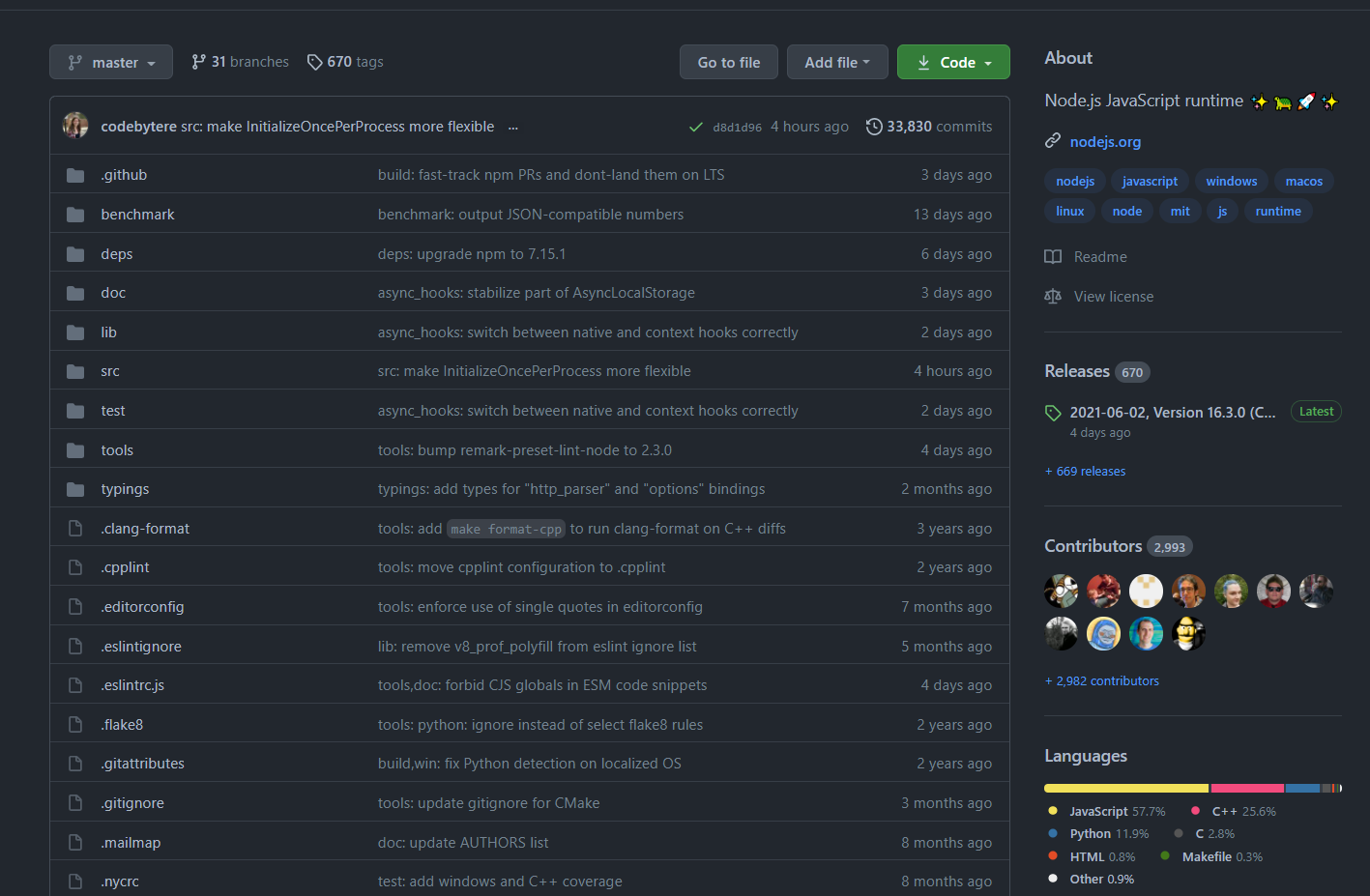Viewport: 1370px width, 896px height.
Task: Click the .clang-format file icon
Action: 75,529
